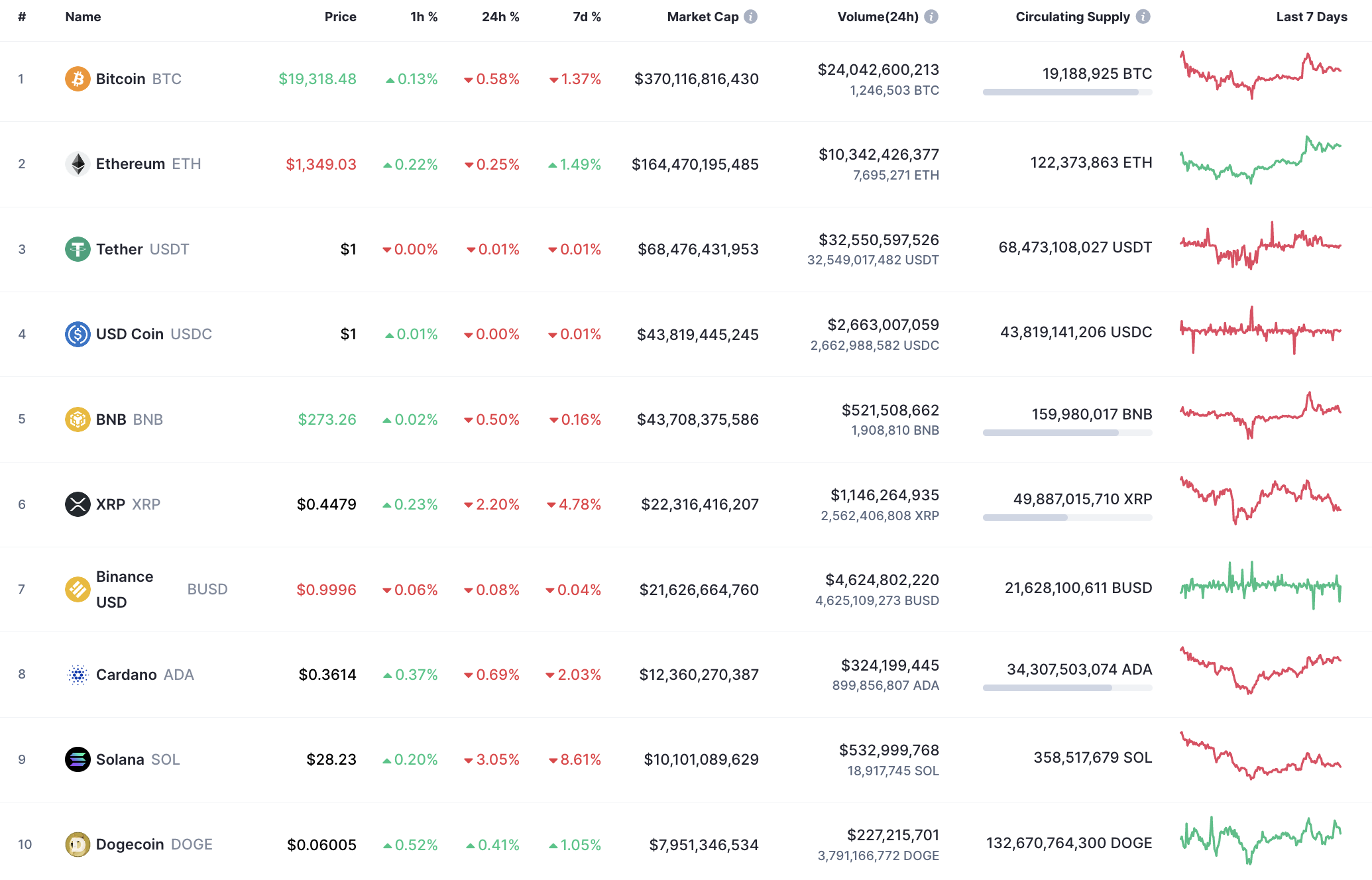Click Bitcoin's circulating supply progress bar
The height and width of the screenshot is (880, 1372).
[x=1066, y=93]
